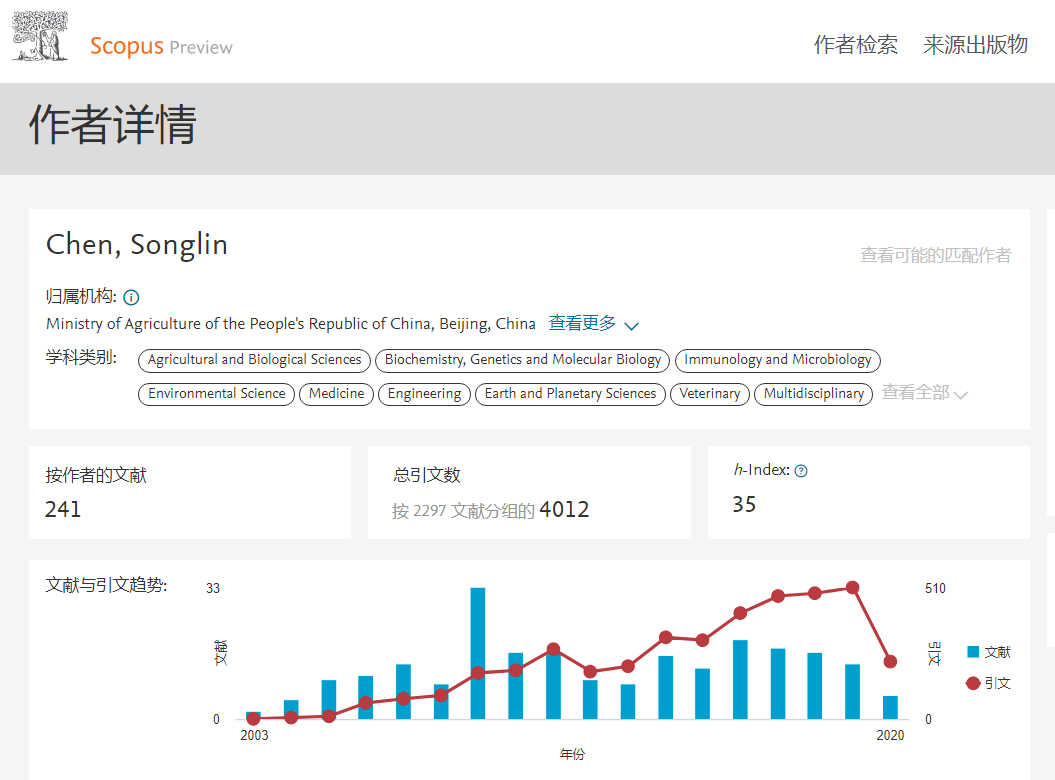Screen dimensions: 1055x780
Task: Click the blue 文献 legend square
Action: click(973, 652)
